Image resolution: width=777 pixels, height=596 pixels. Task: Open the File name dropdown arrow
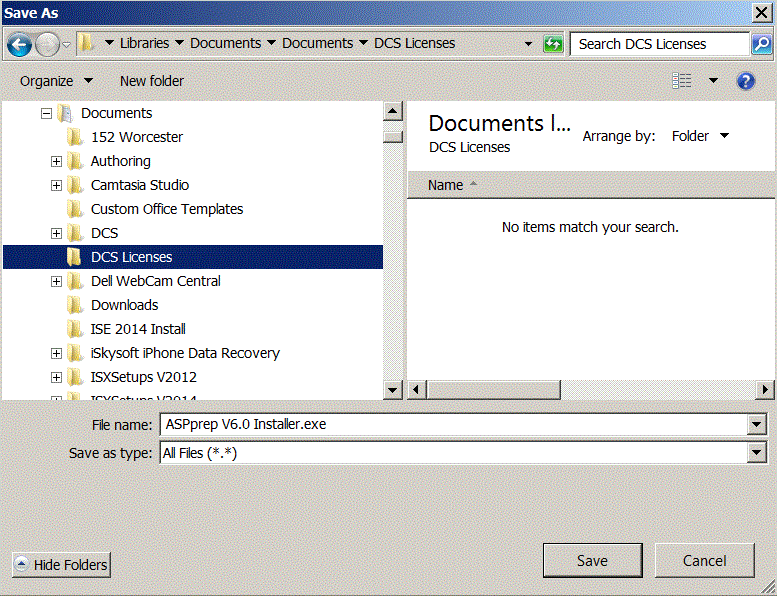click(757, 425)
